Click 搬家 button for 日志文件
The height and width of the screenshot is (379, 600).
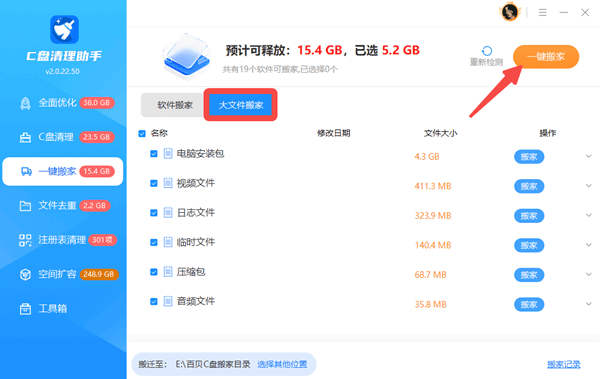coord(529,216)
